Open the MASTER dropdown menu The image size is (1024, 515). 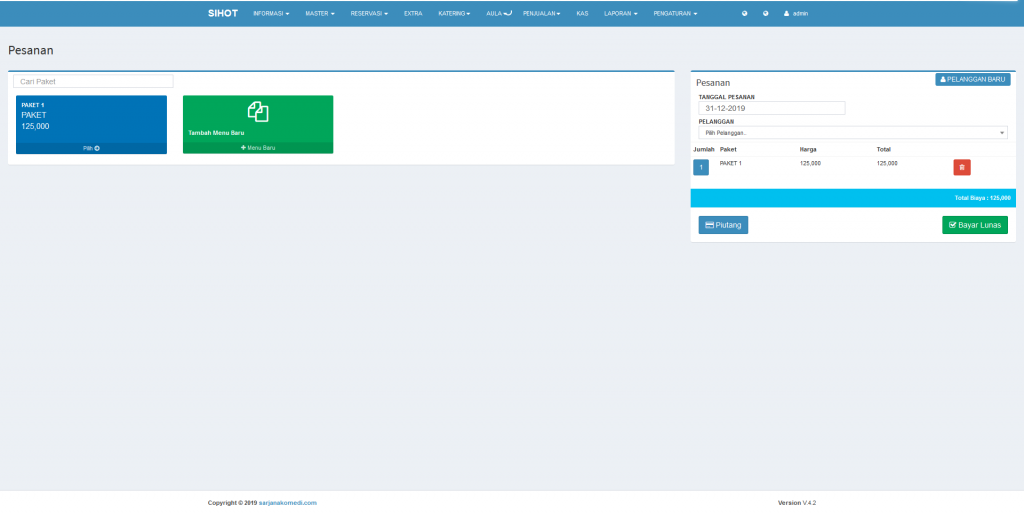pyautogui.click(x=320, y=13)
